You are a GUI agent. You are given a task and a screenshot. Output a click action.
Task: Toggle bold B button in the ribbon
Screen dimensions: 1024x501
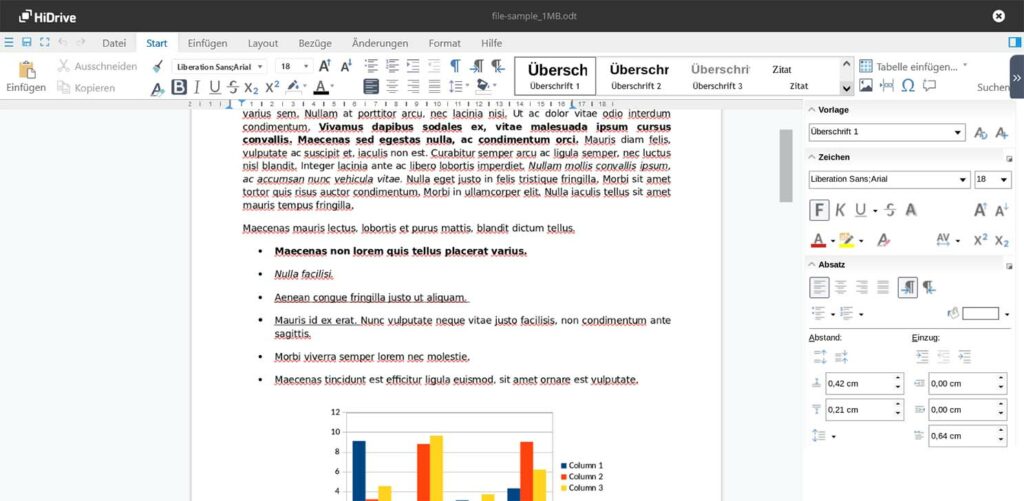click(179, 88)
